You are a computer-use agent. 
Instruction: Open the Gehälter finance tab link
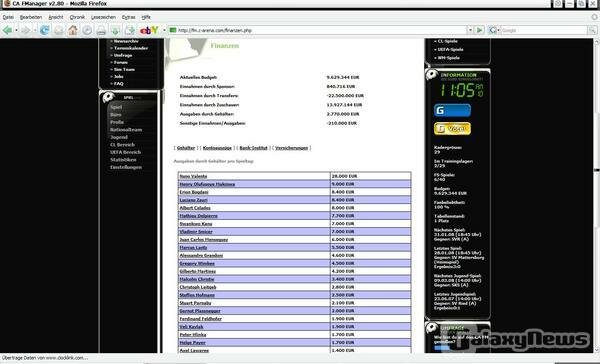click(x=186, y=148)
